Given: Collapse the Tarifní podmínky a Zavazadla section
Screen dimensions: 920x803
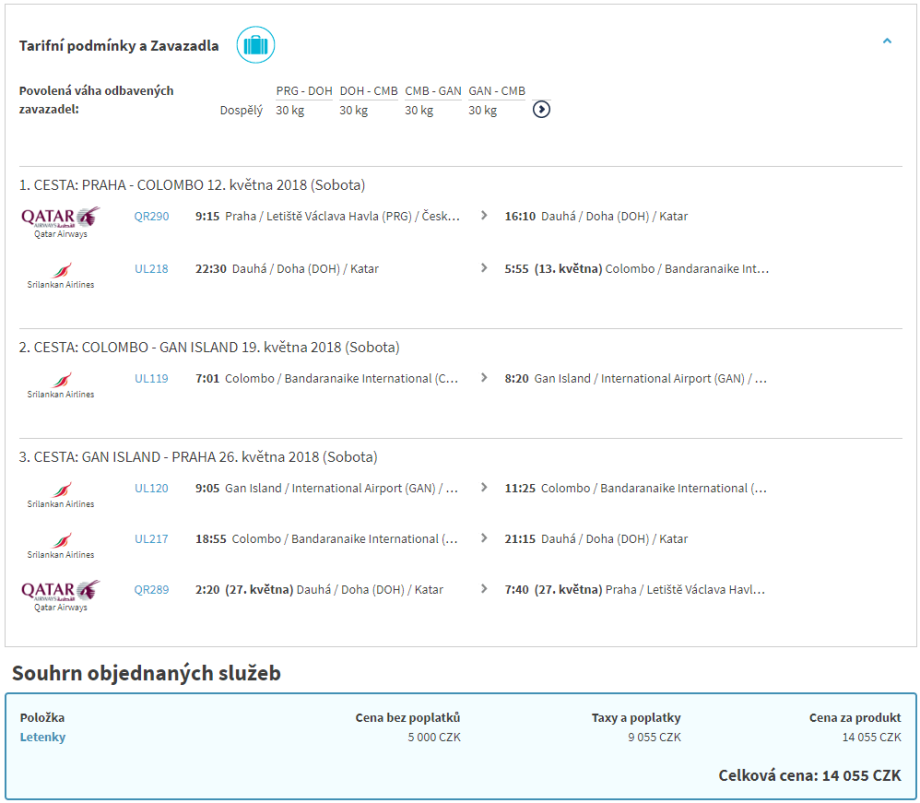Looking at the screenshot, I should pos(886,42).
